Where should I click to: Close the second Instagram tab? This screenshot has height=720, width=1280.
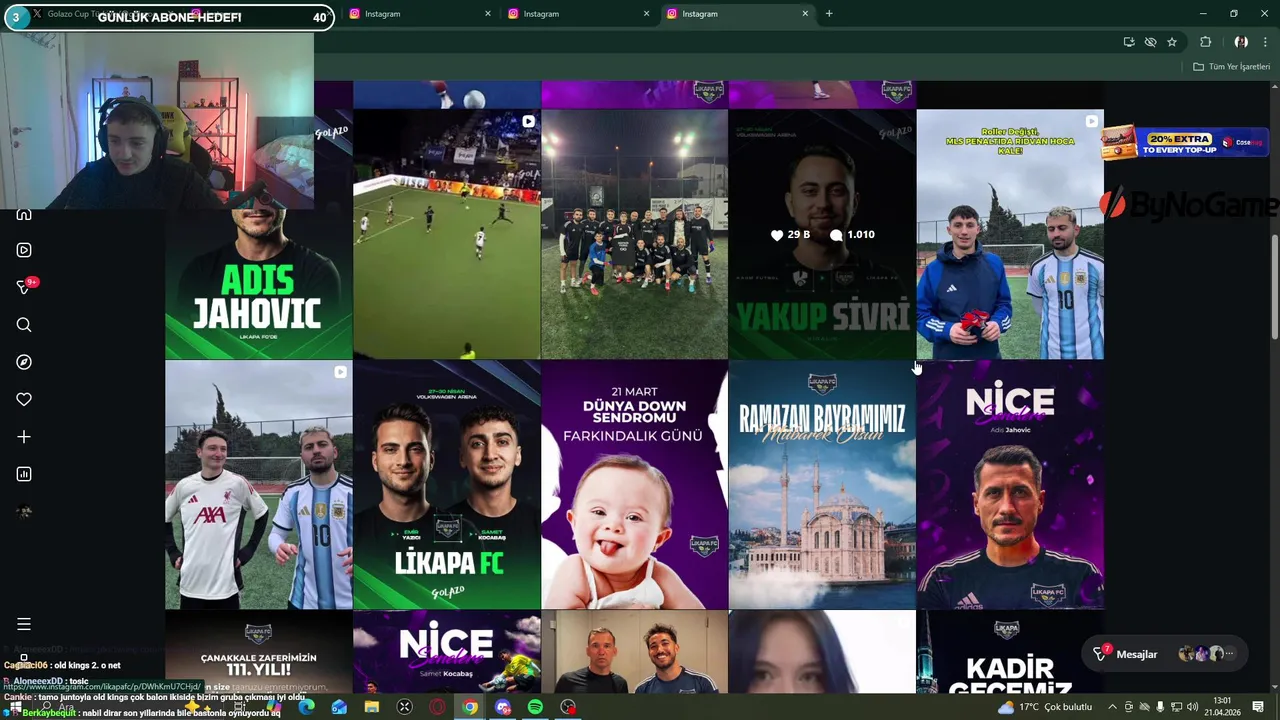click(x=488, y=14)
